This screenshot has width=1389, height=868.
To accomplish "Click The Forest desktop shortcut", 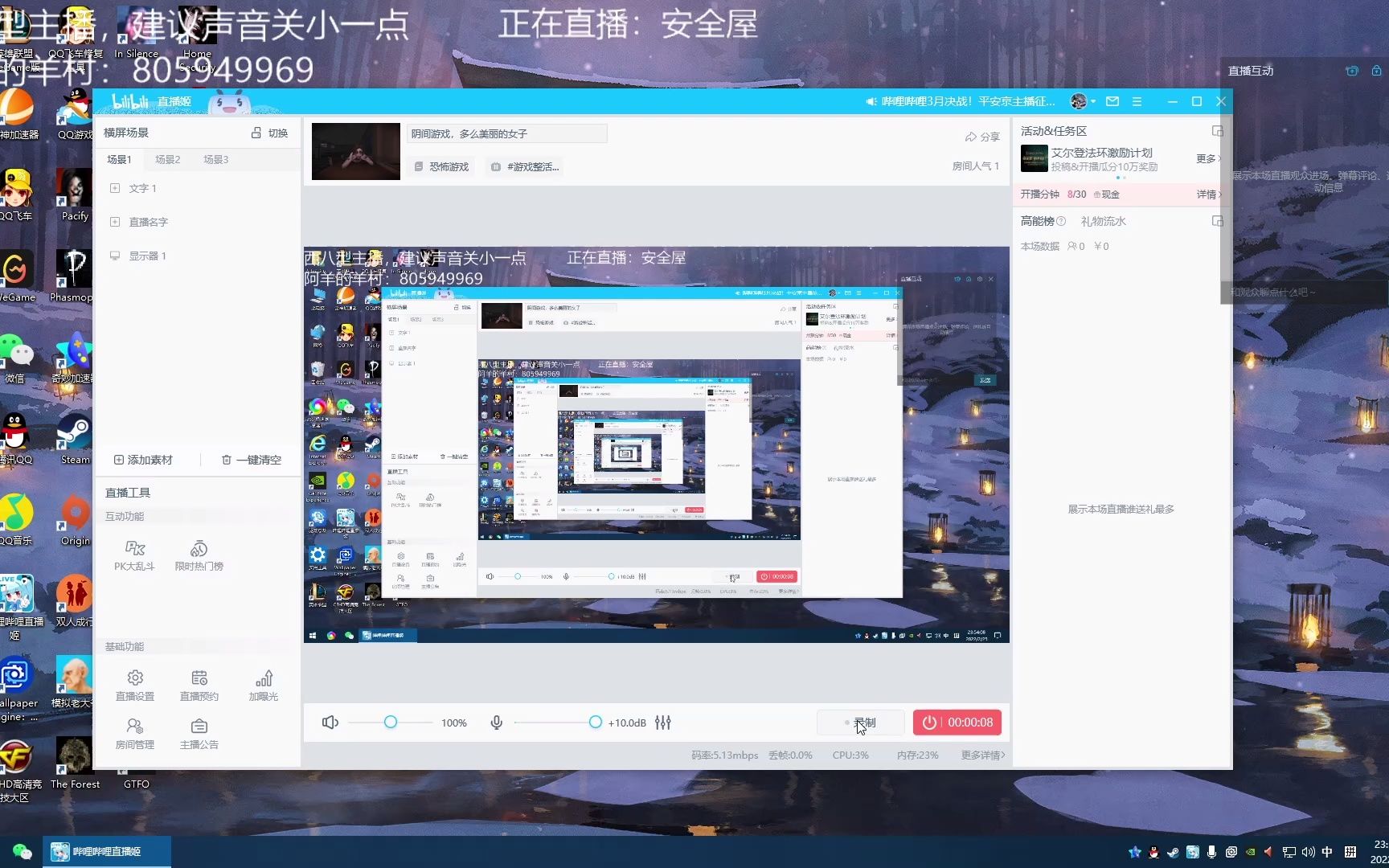I will (75, 764).
